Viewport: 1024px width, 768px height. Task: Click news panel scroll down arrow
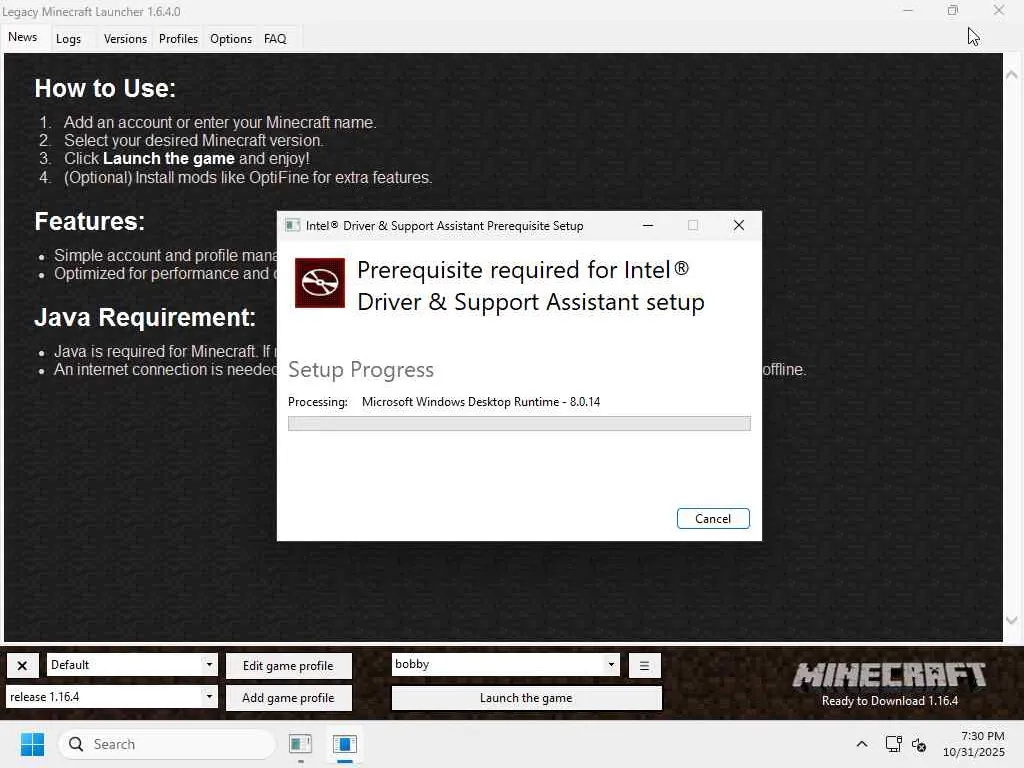coord(1012,620)
